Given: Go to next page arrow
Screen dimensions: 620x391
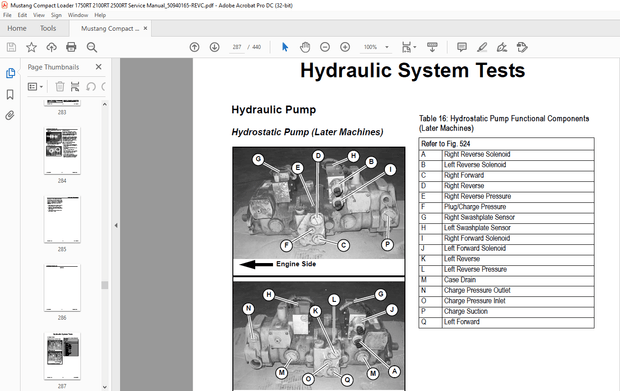Looking at the screenshot, I should coord(214,47).
